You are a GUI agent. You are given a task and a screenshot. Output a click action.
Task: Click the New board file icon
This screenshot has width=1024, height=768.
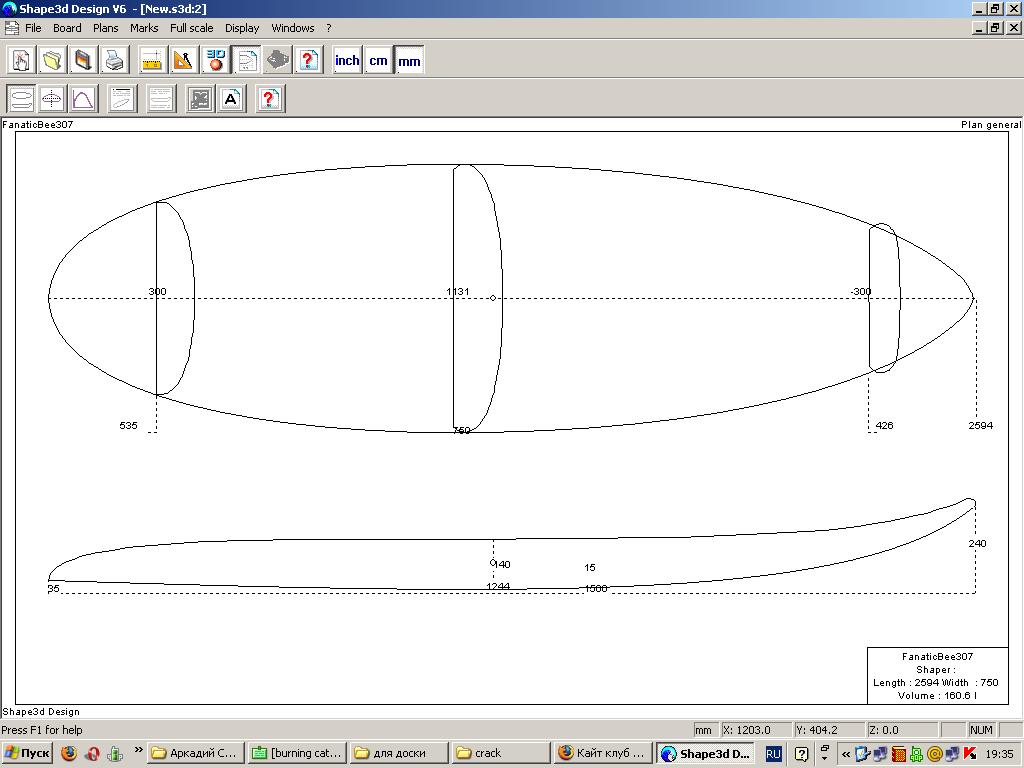[21, 61]
